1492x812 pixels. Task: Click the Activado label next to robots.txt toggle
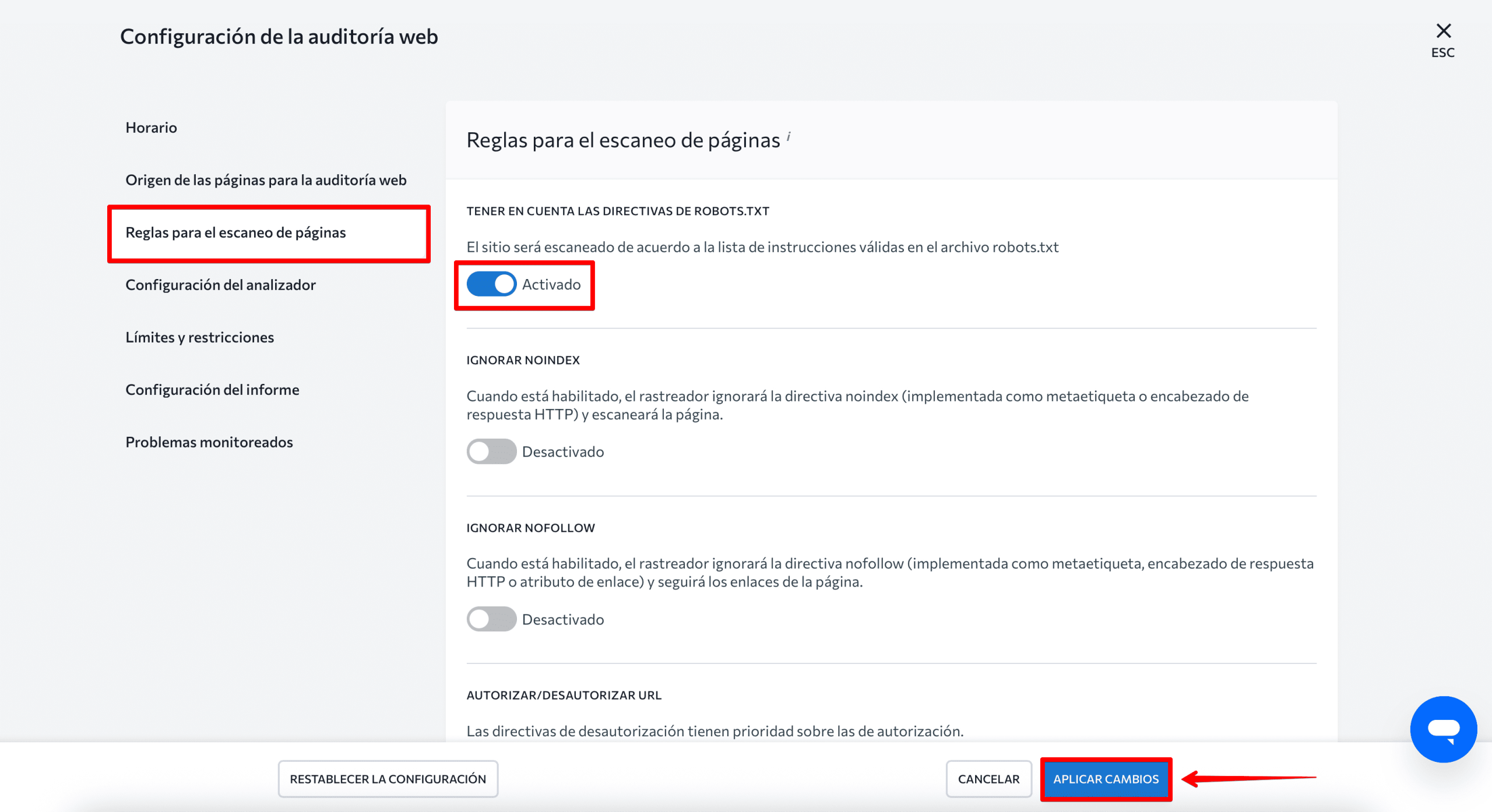pyautogui.click(x=551, y=284)
